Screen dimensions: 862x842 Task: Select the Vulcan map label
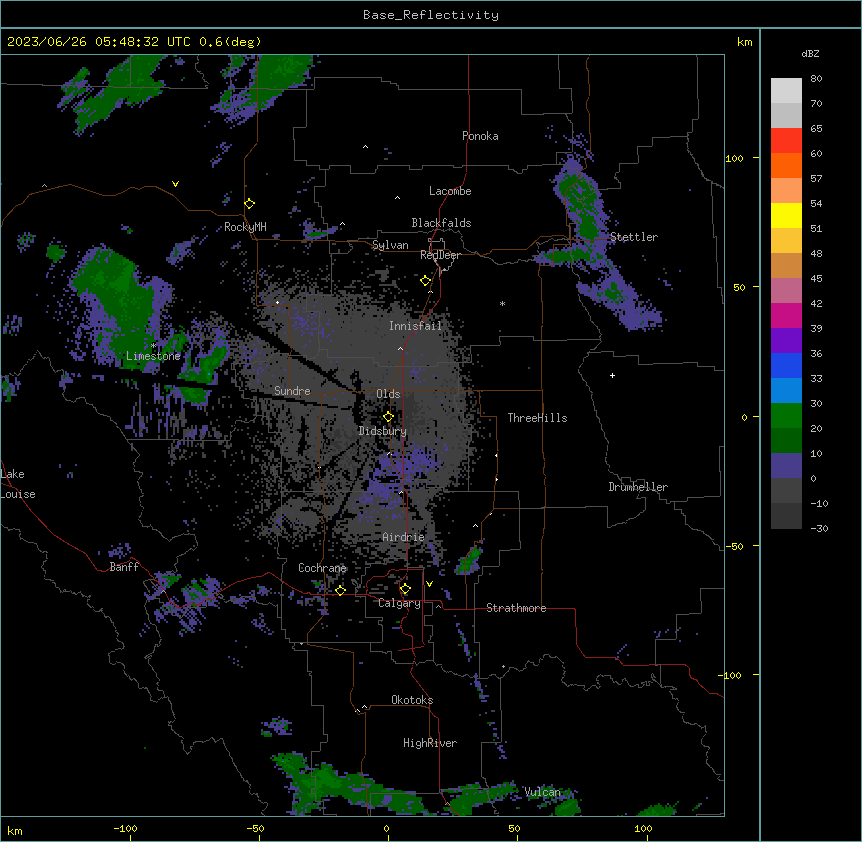pyautogui.click(x=543, y=792)
